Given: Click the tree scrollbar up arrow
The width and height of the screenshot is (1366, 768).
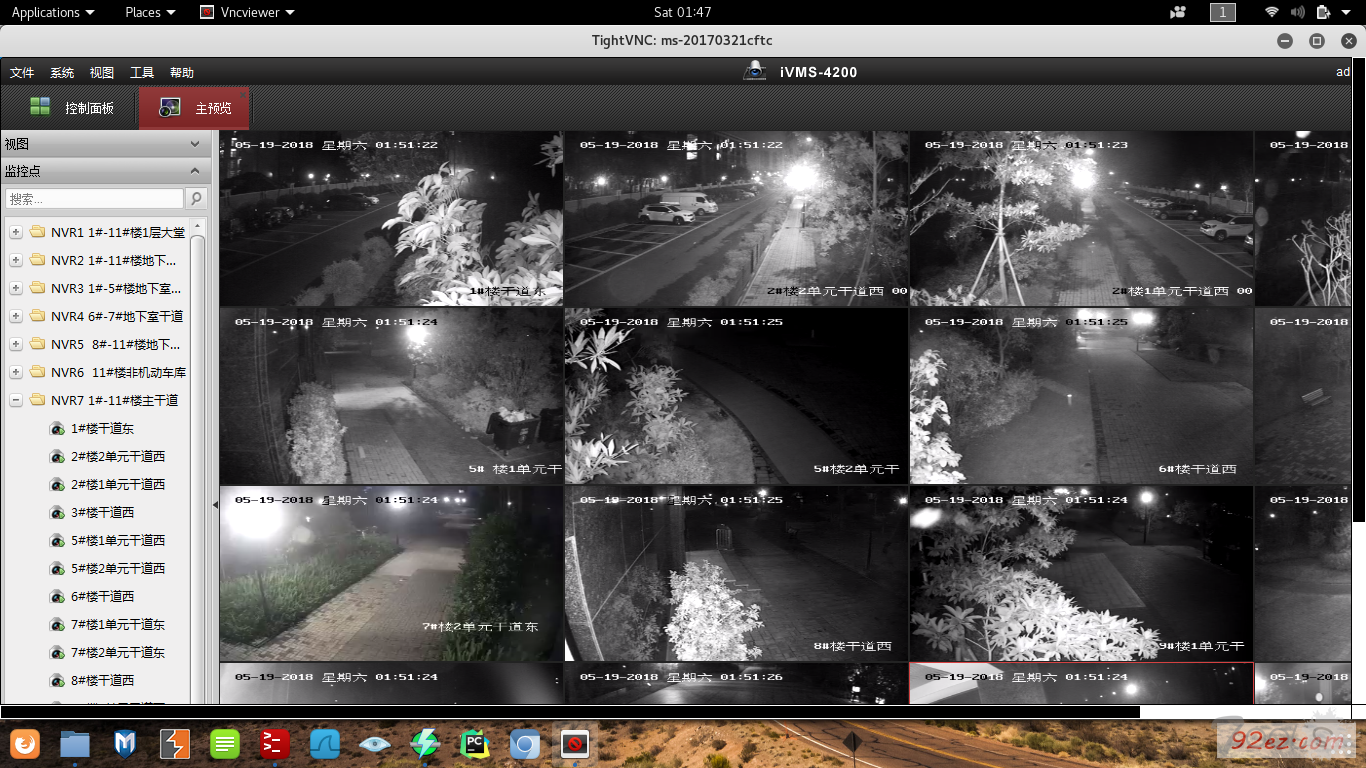Looking at the screenshot, I should click(x=197, y=226).
